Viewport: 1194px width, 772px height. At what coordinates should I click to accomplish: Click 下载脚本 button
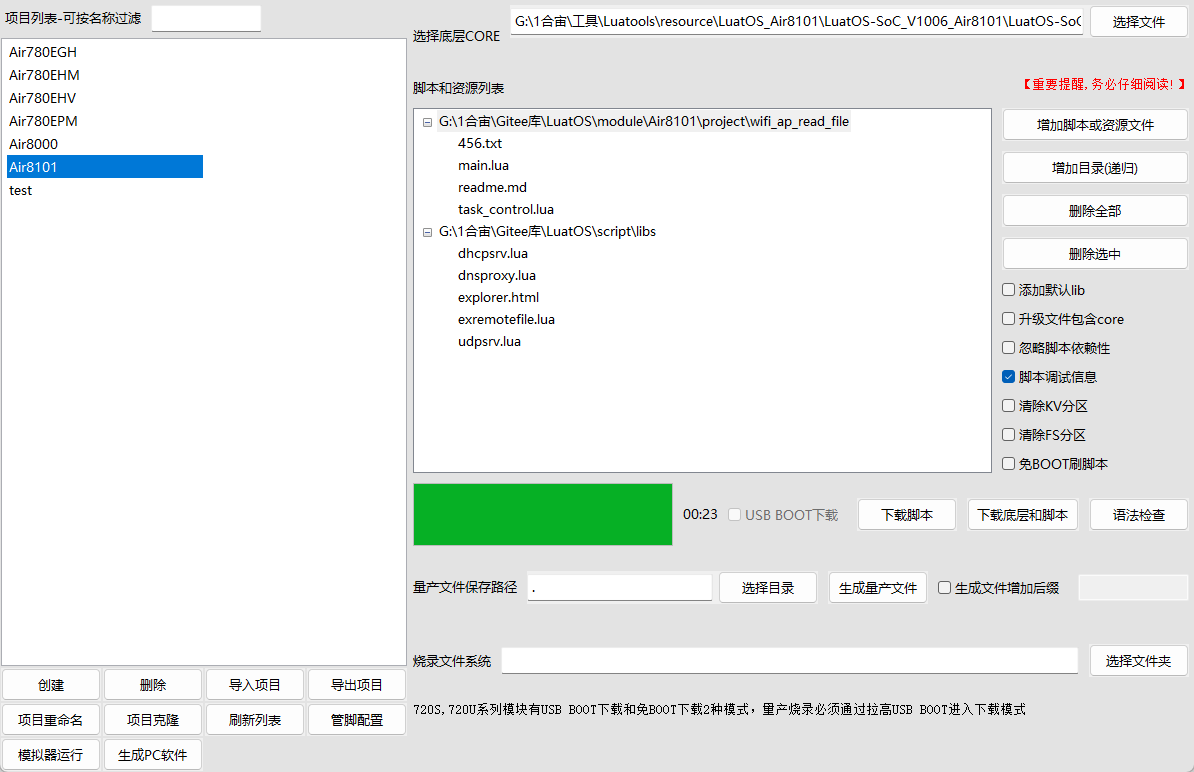pos(907,515)
